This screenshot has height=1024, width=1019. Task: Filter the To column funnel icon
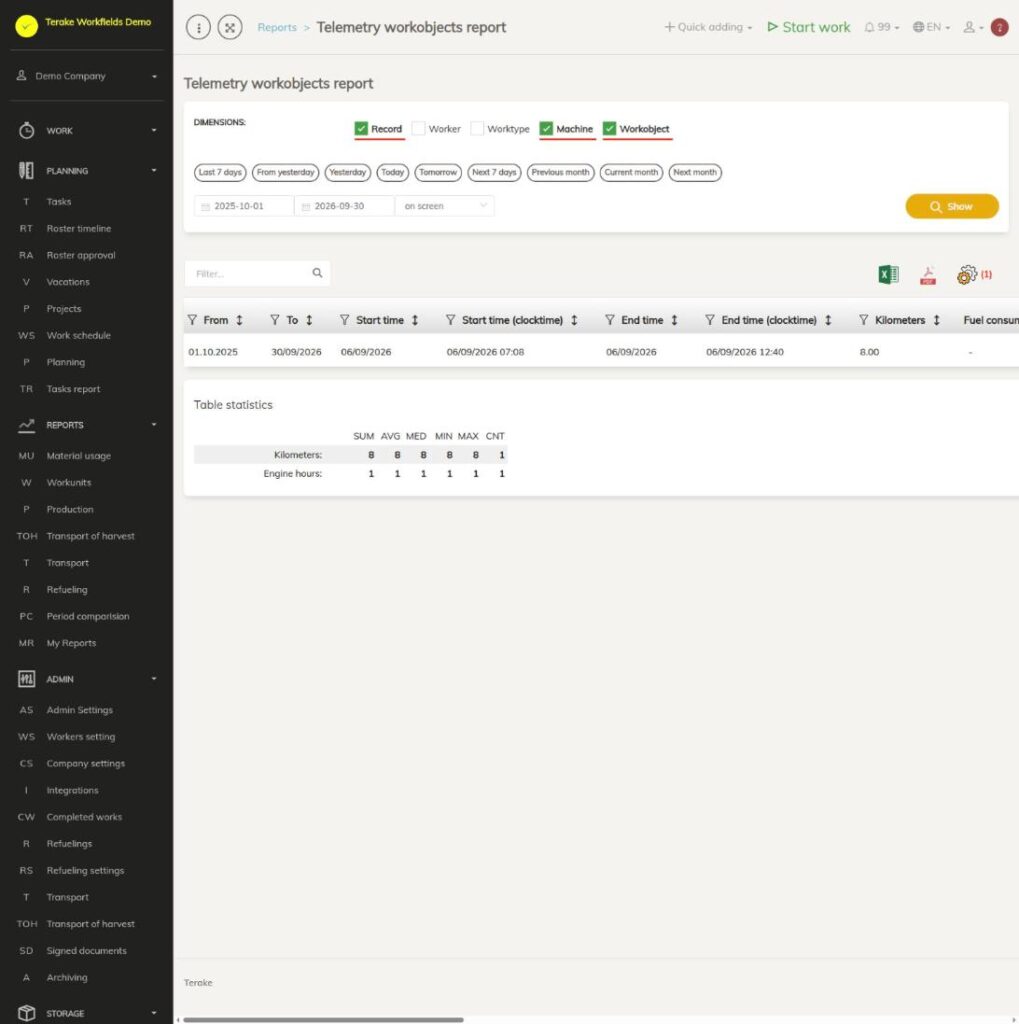click(x=275, y=320)
